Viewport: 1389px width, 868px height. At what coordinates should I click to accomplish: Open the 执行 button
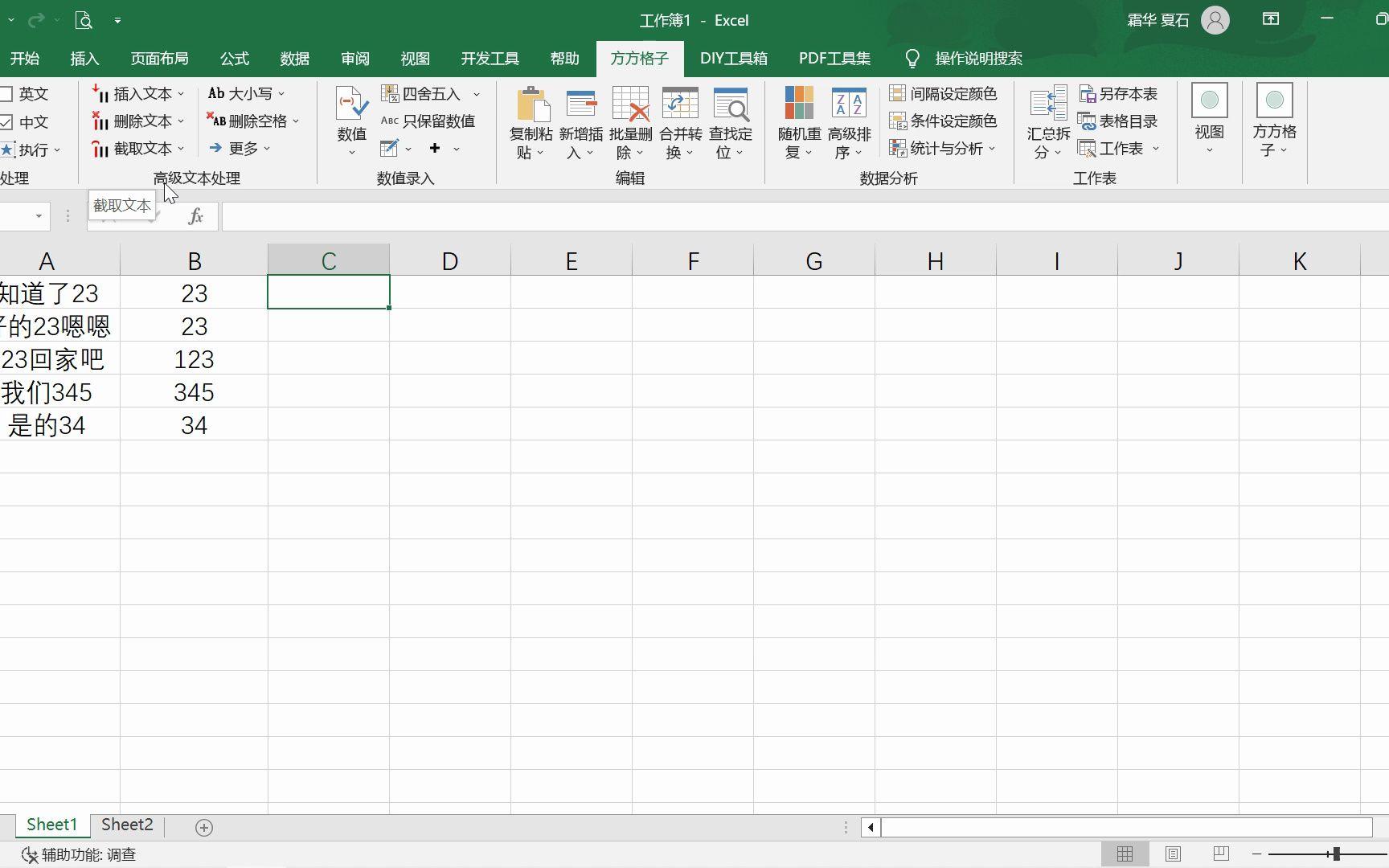click(x=31, y=150)
